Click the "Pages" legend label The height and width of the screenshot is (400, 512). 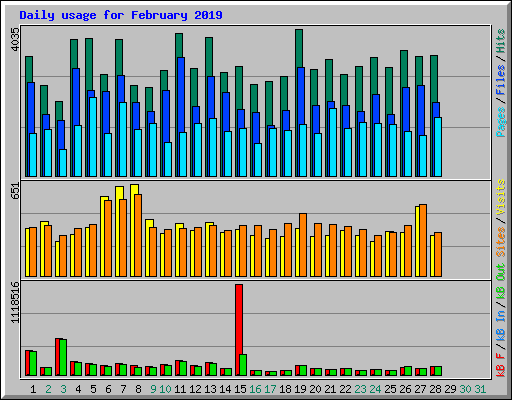tap(501, 122)
